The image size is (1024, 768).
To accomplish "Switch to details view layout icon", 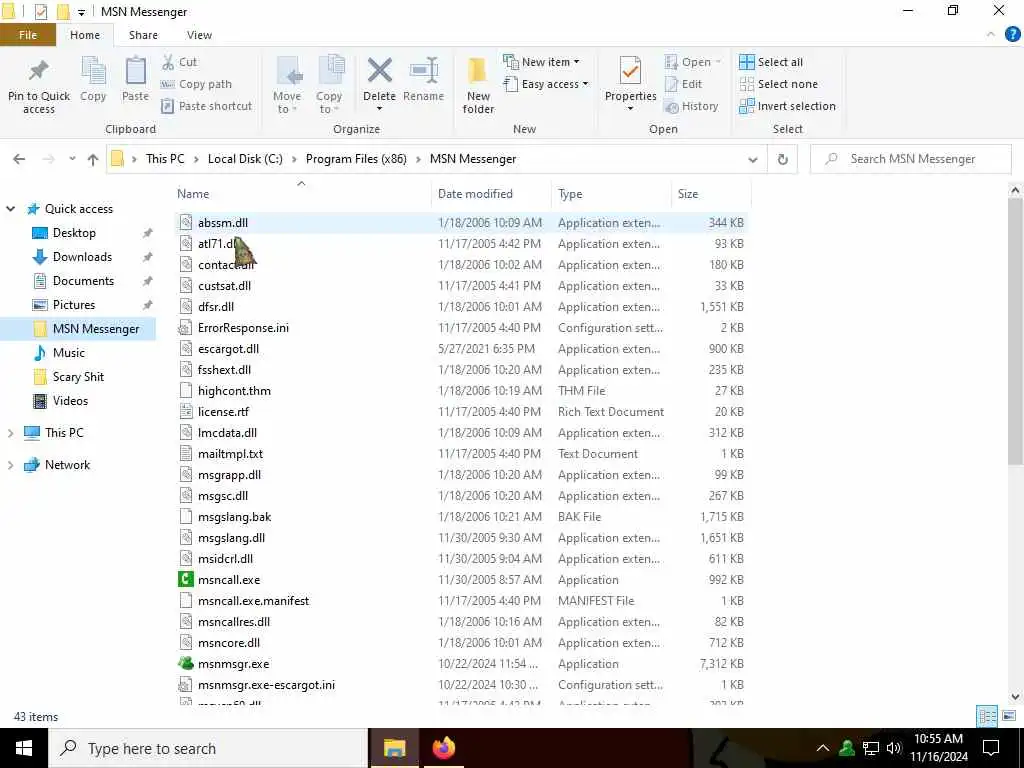I will click(987, 716).
